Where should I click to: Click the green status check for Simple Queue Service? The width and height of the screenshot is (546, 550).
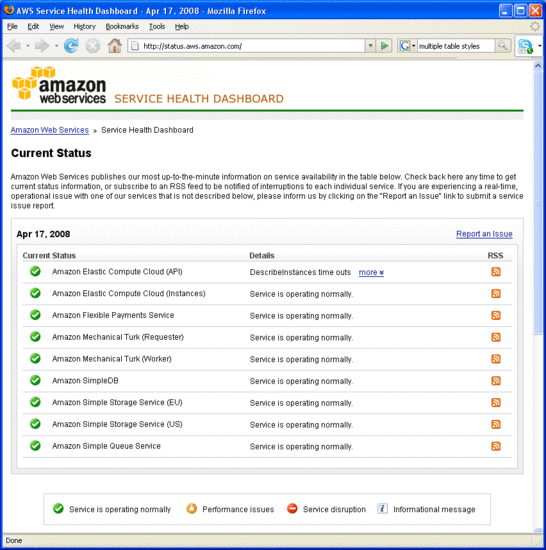point(35,445)
